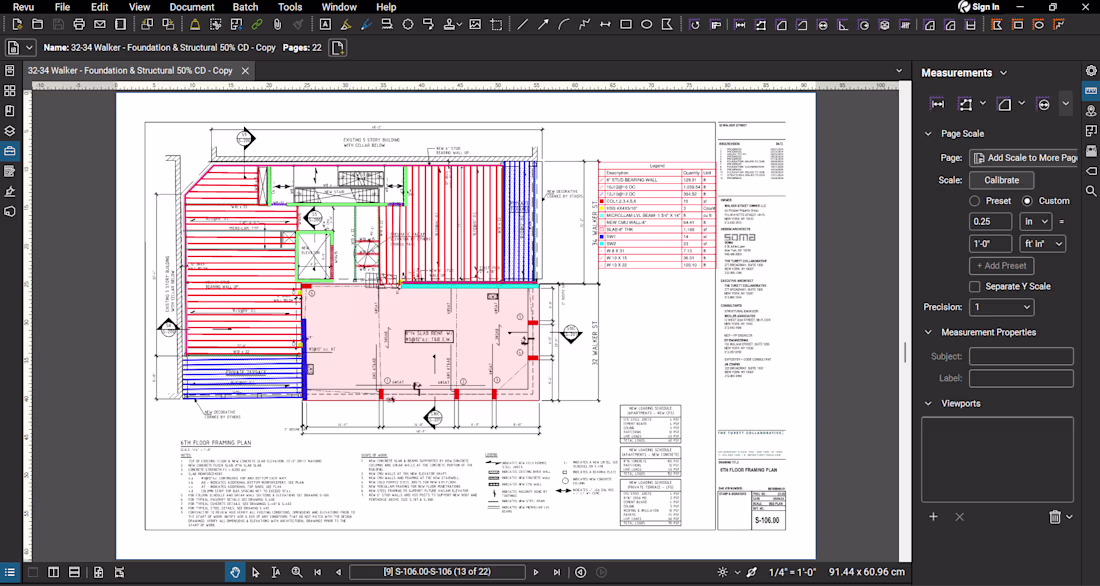
Task: Open the Batch menu
Action: coord(245,7)
